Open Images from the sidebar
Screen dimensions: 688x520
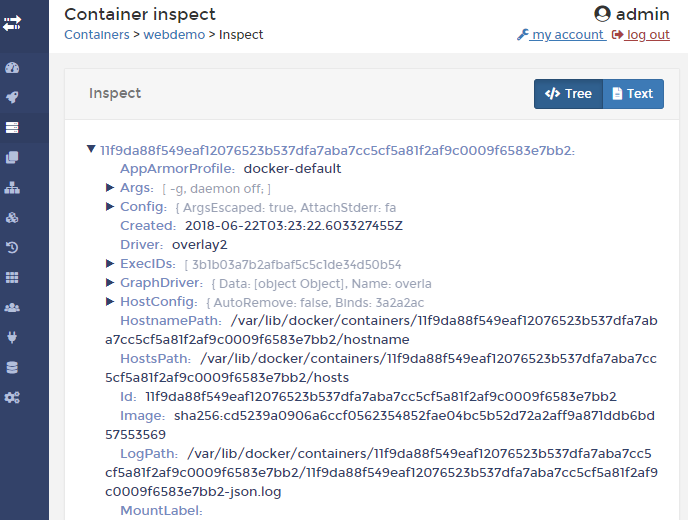pyautogui.click(x=12, y=158)
